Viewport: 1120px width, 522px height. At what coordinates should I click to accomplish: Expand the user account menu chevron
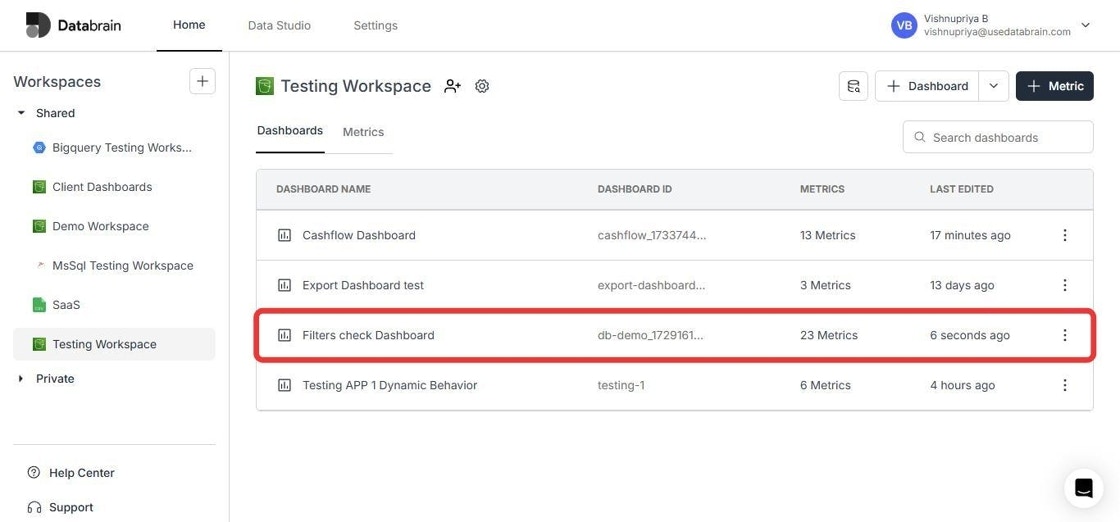coord(1085,25)
